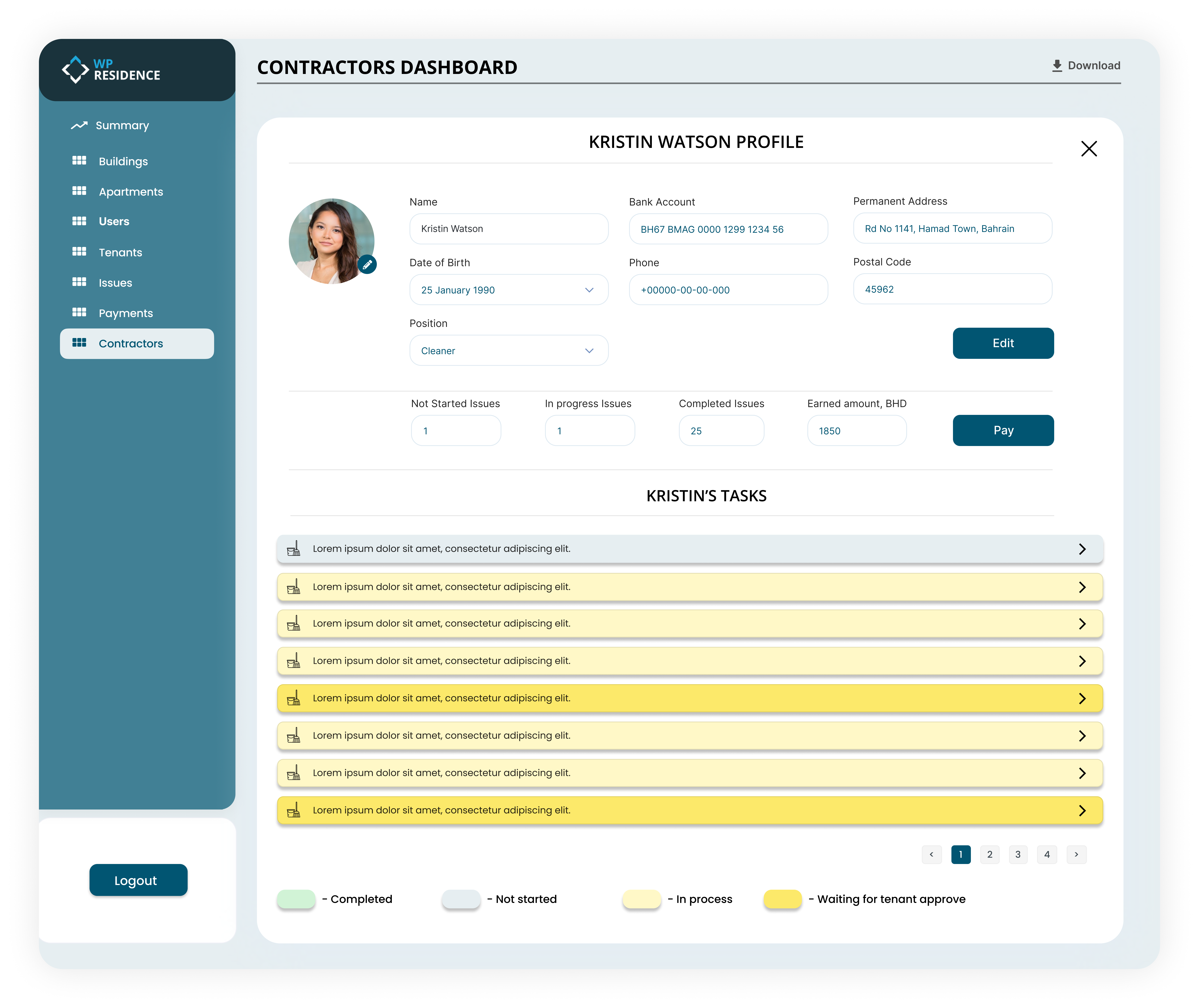
Task: Click the pale yellow In process swatch
Action: 642,899
